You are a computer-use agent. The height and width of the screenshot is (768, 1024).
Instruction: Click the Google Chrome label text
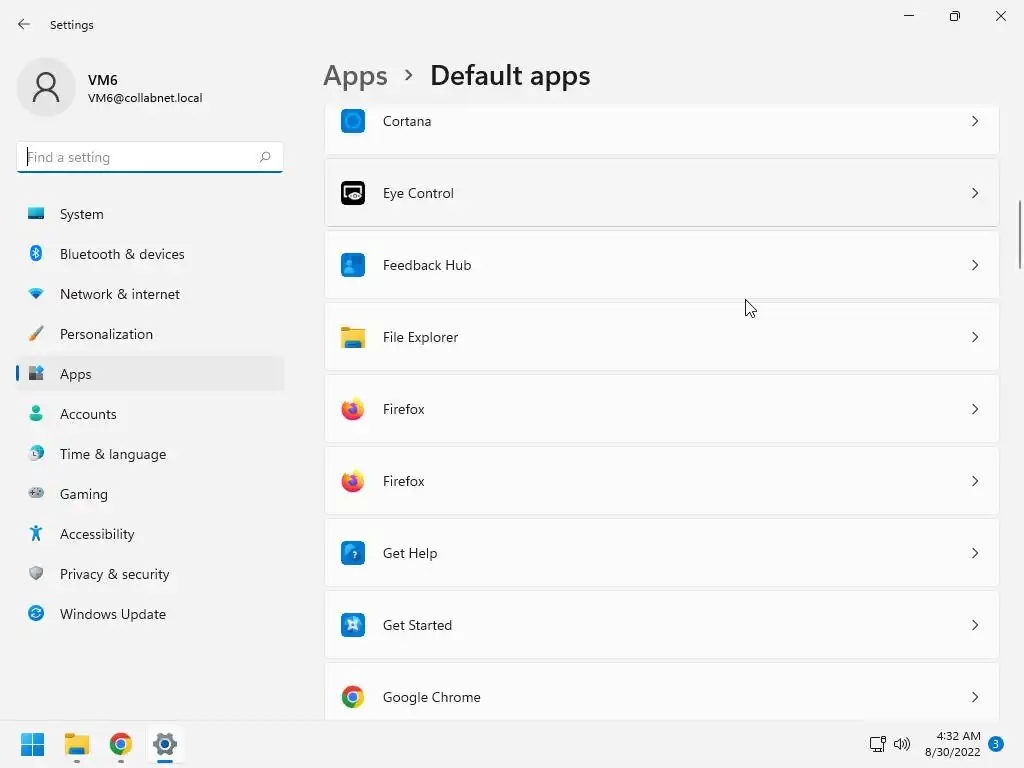tap(432, 697)
